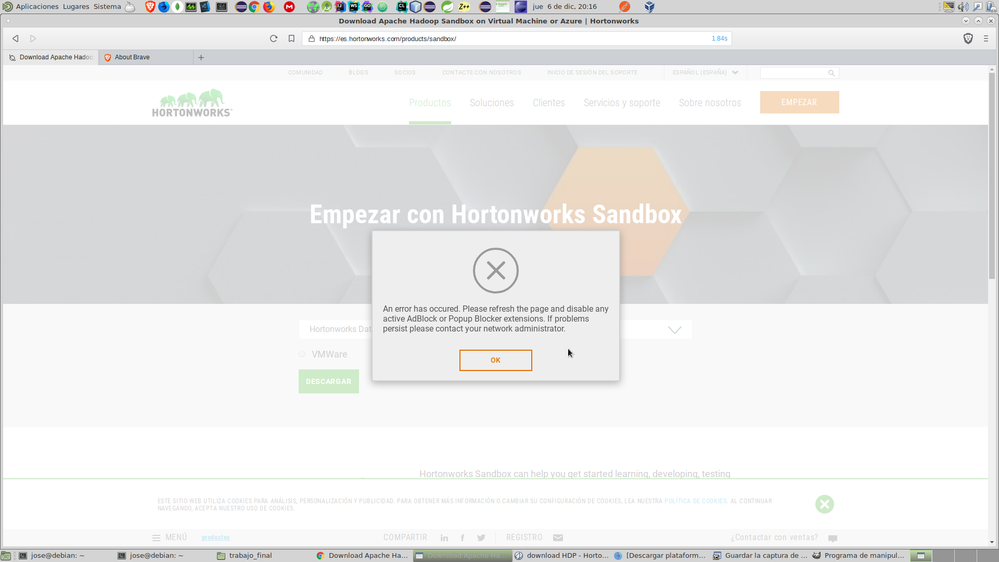Open a new tab with plus button
The image size is (999, 562).
201,57
